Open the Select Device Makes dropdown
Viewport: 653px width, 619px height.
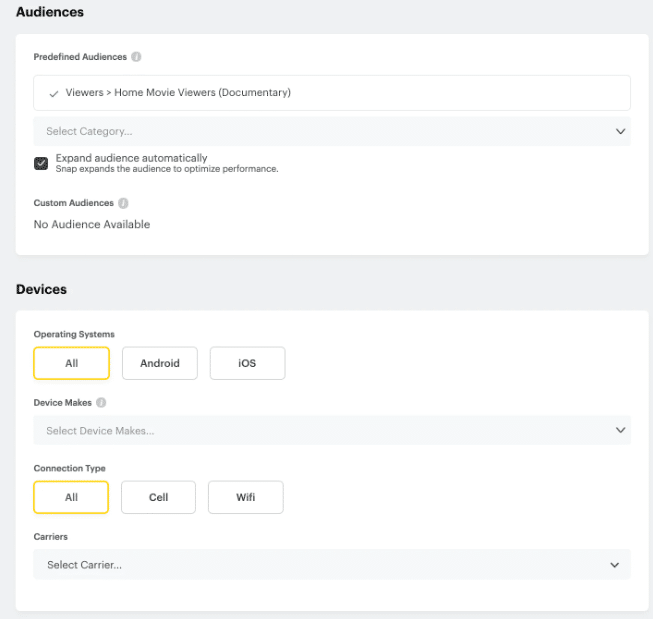[x=332, y=430]
